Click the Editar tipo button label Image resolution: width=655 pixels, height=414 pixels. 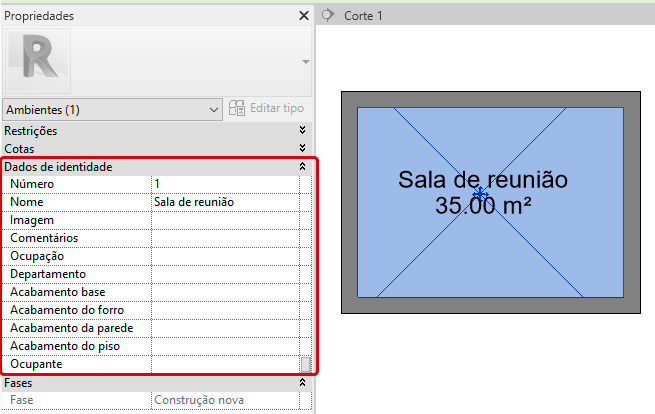coord(277,108)
